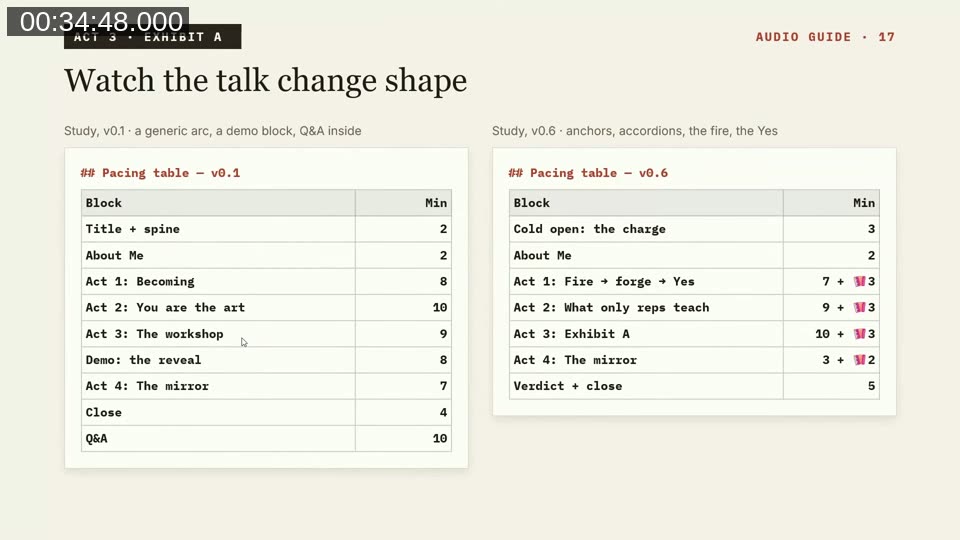Click 'About Me' in v0.1 table
Viewport: 960px width, 540px height.
114,255
